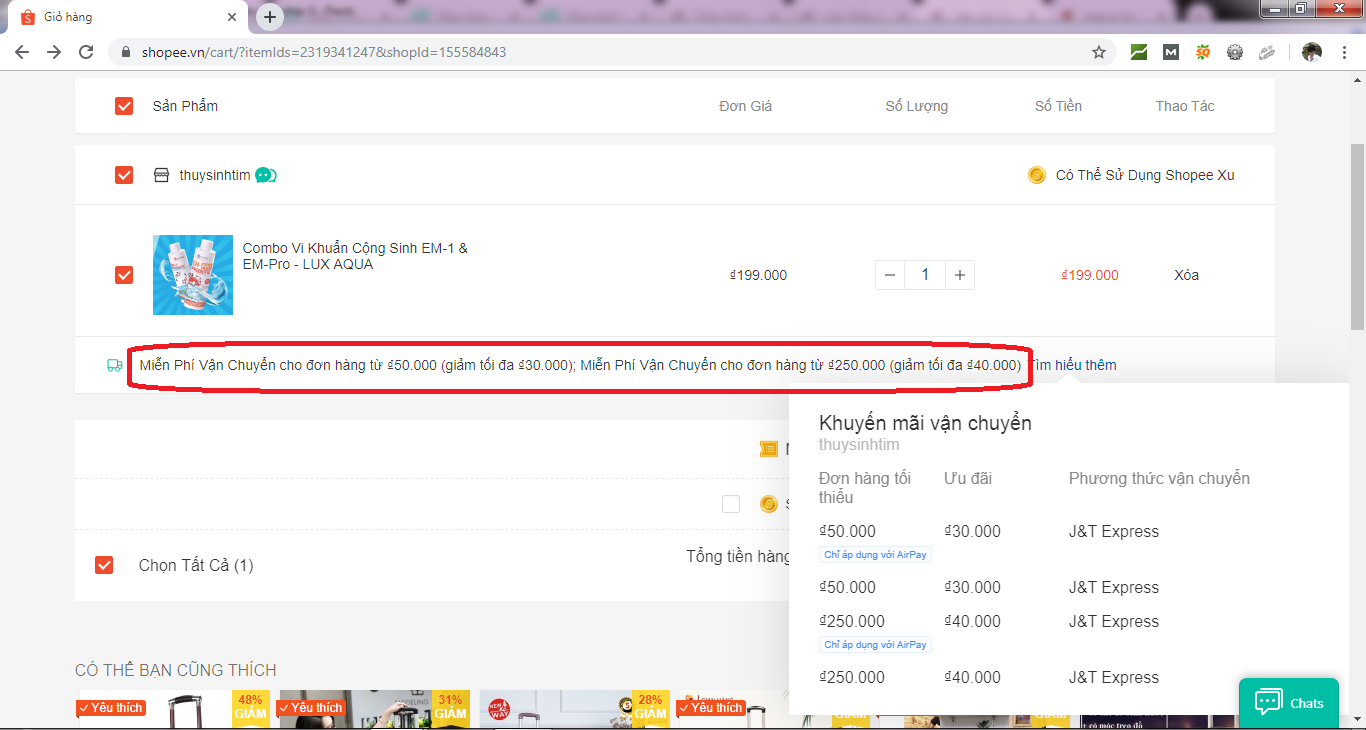Open the thuysinhtim shop name link
The height and width of the screenshot is (730, 1366).
(x=215, y=175)
